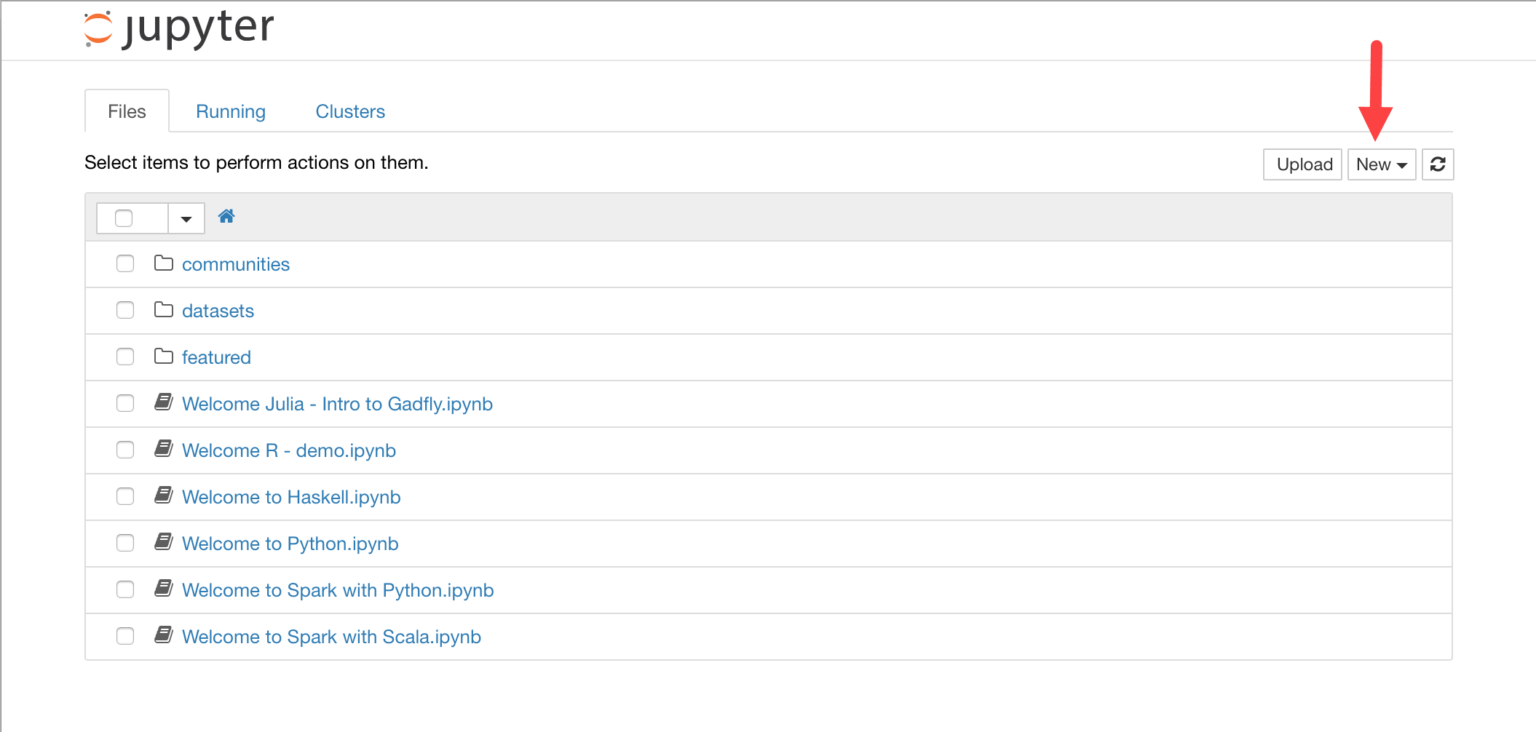
Task: Click notebook icon beside Welcome to Haskell
Action: pyautogui.click(x=164, y=496)
